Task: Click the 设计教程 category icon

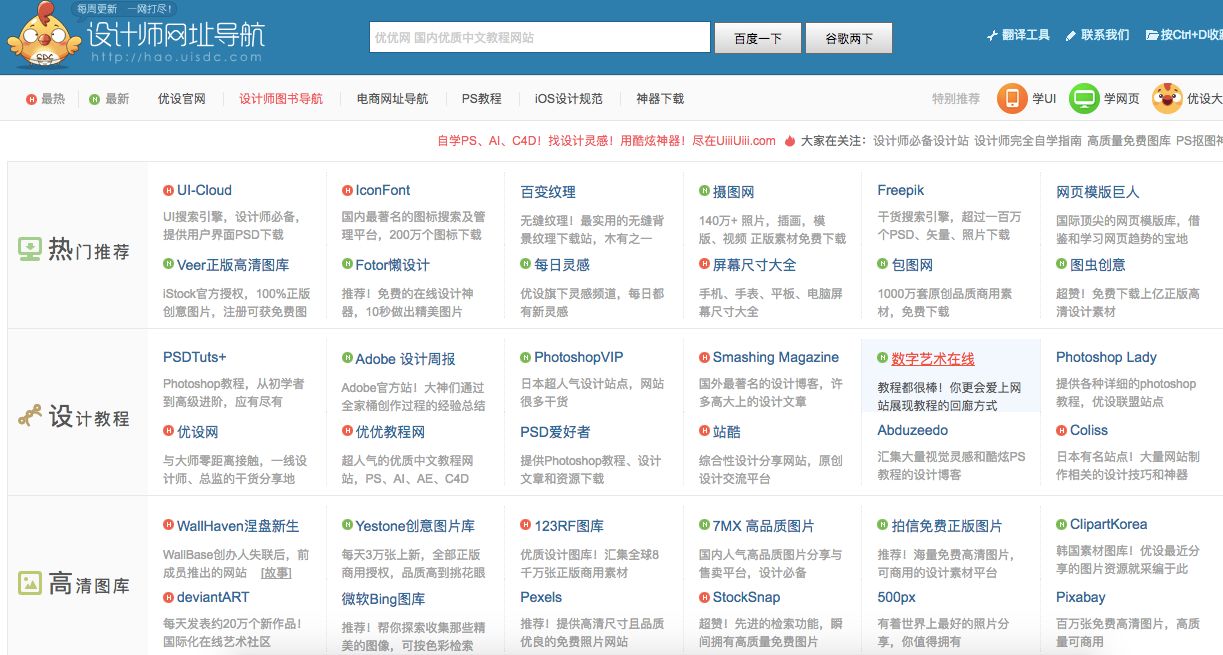Action: (x=29, y=416)
